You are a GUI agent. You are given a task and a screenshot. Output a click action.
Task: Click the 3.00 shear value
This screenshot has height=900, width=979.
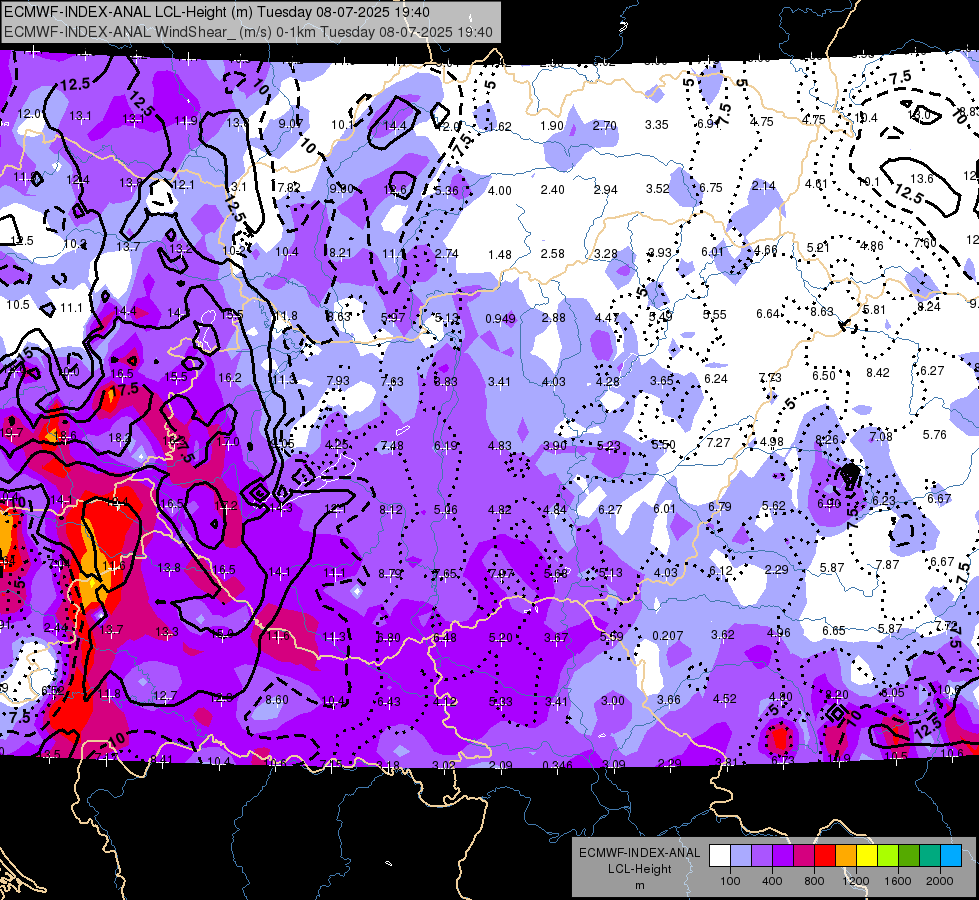(612, 701)
